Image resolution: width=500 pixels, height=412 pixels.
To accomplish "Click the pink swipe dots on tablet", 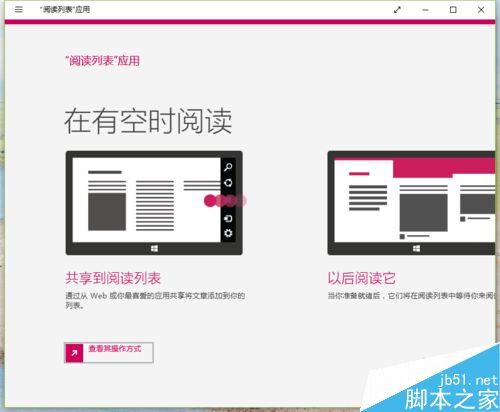I will 225,200.
